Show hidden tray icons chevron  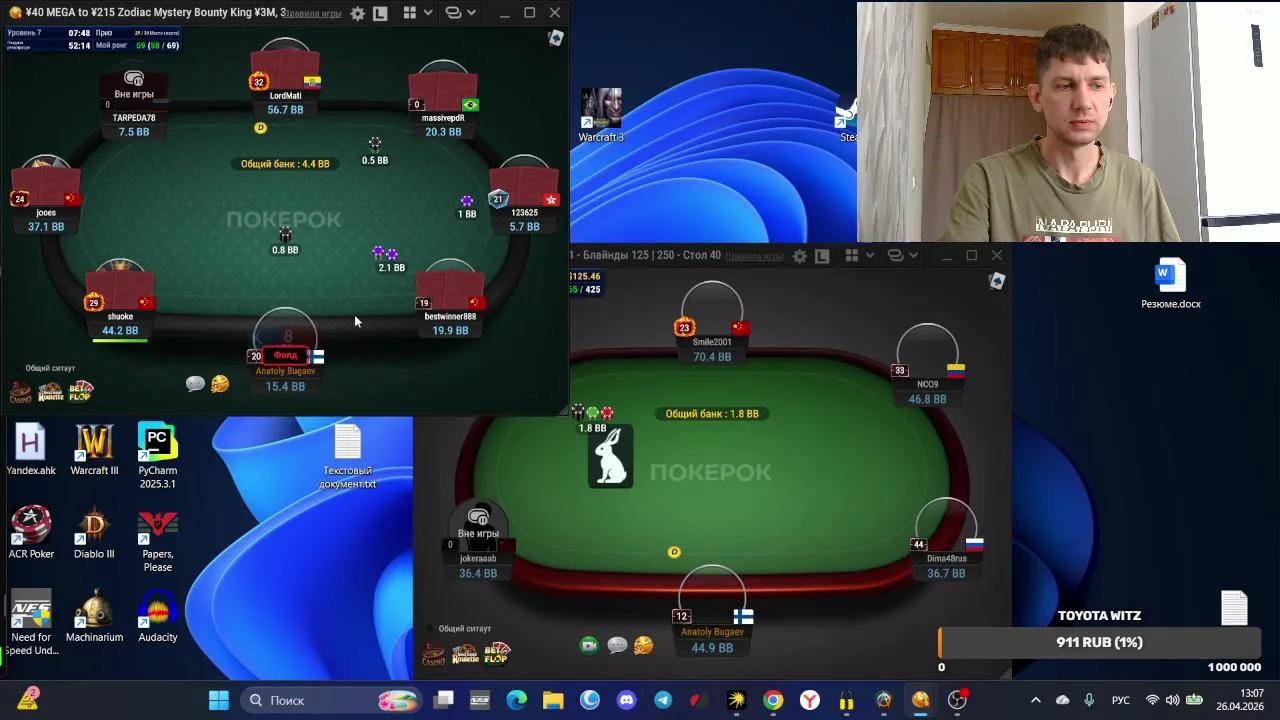[x=1035, y=700]
